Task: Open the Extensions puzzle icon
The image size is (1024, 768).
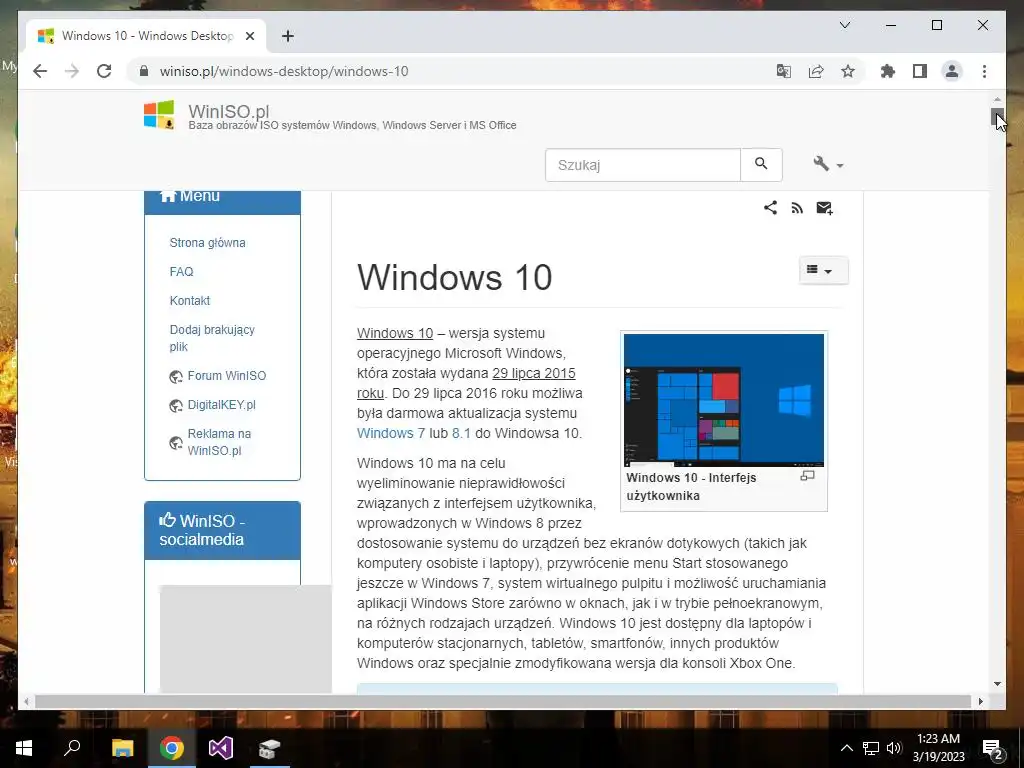Action: coord(888,71)
